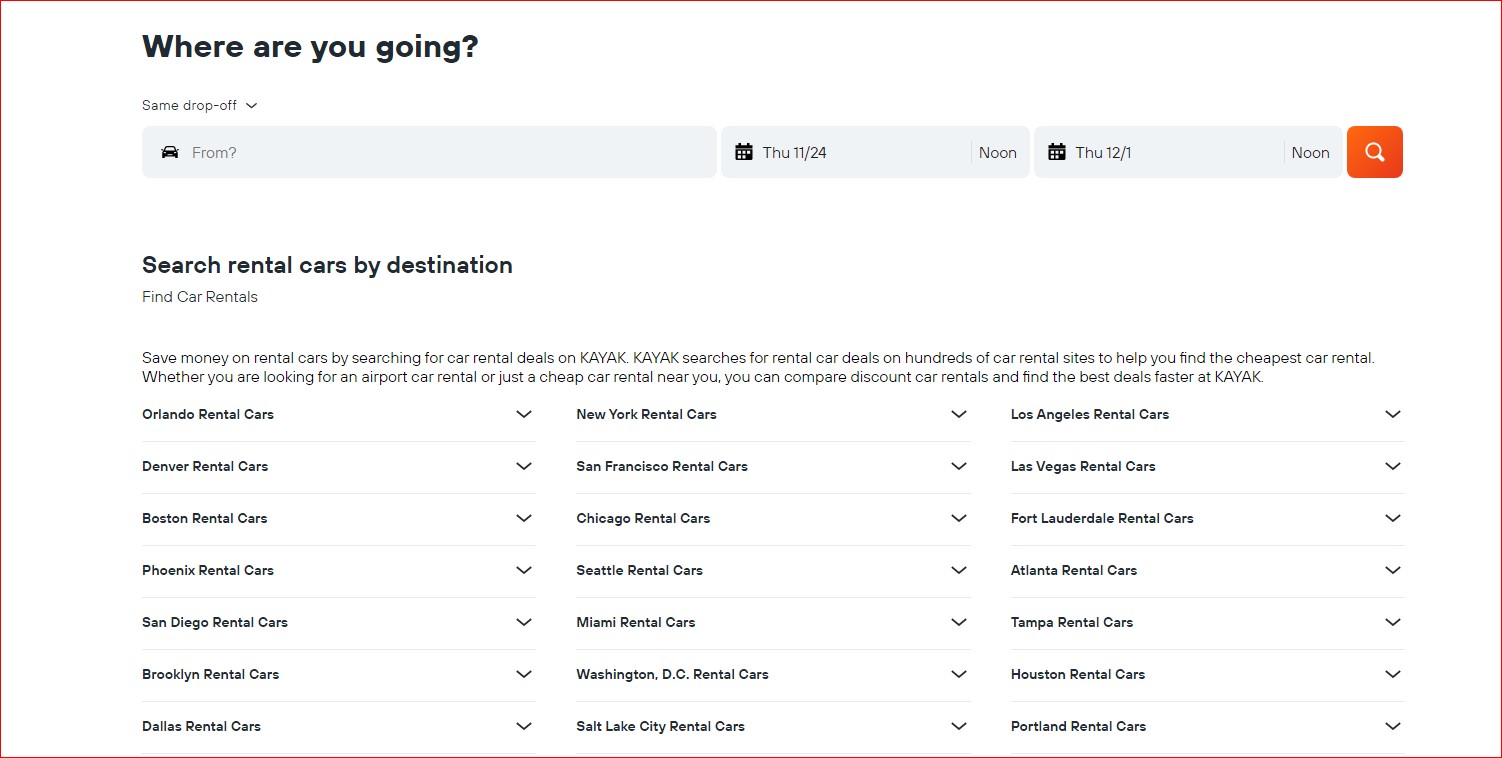1502x758 pixels.
Task: Open the pick-up date Thu 11/24
Action: [x=795, y=152]
